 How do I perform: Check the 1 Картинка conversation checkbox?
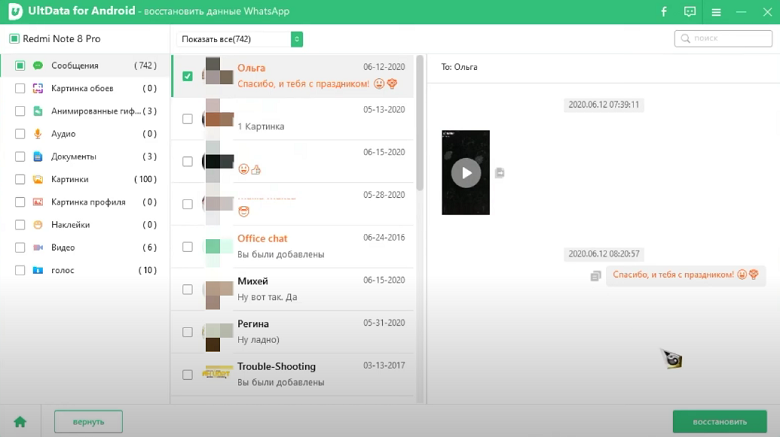188,119
